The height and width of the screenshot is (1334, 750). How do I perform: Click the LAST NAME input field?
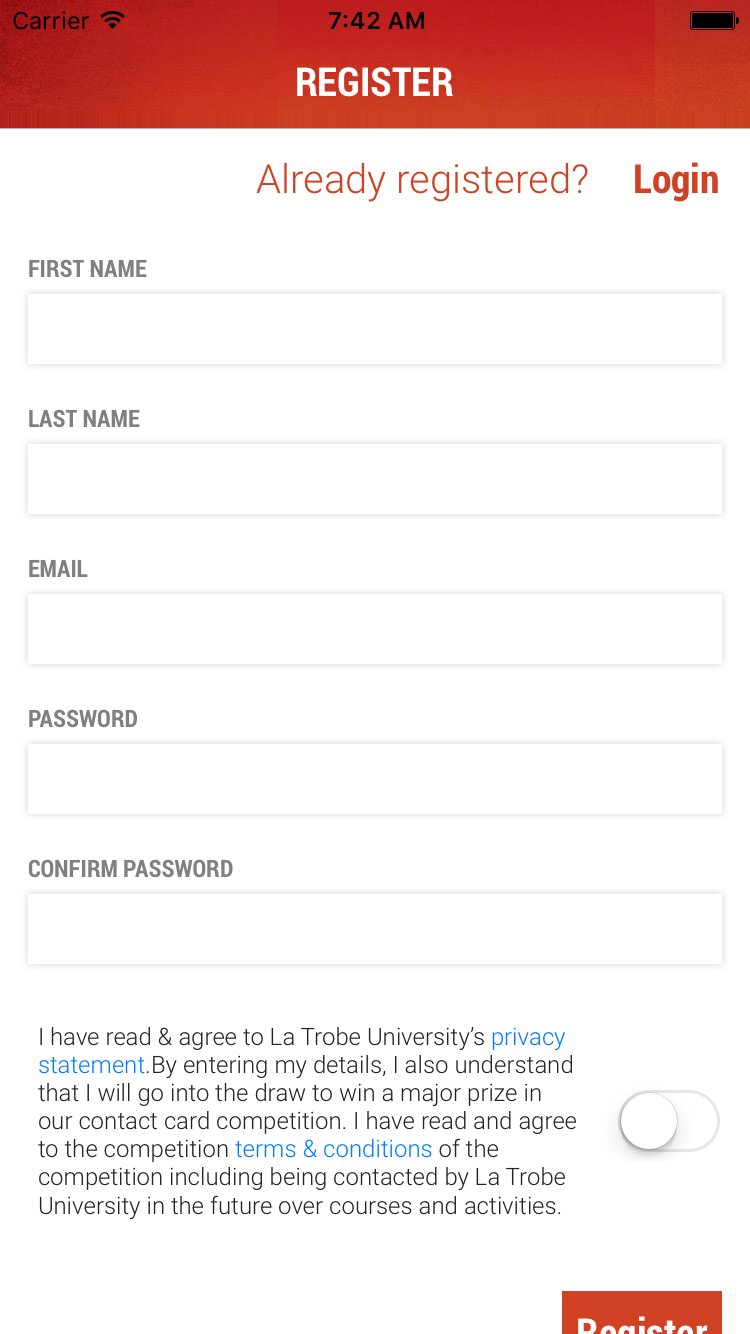click(375, 478)
